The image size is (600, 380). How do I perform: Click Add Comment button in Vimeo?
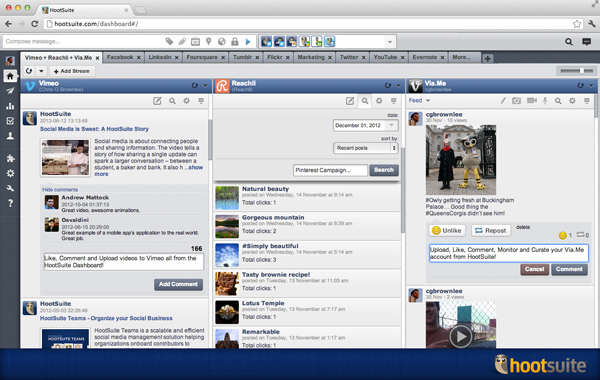[178, 284]
